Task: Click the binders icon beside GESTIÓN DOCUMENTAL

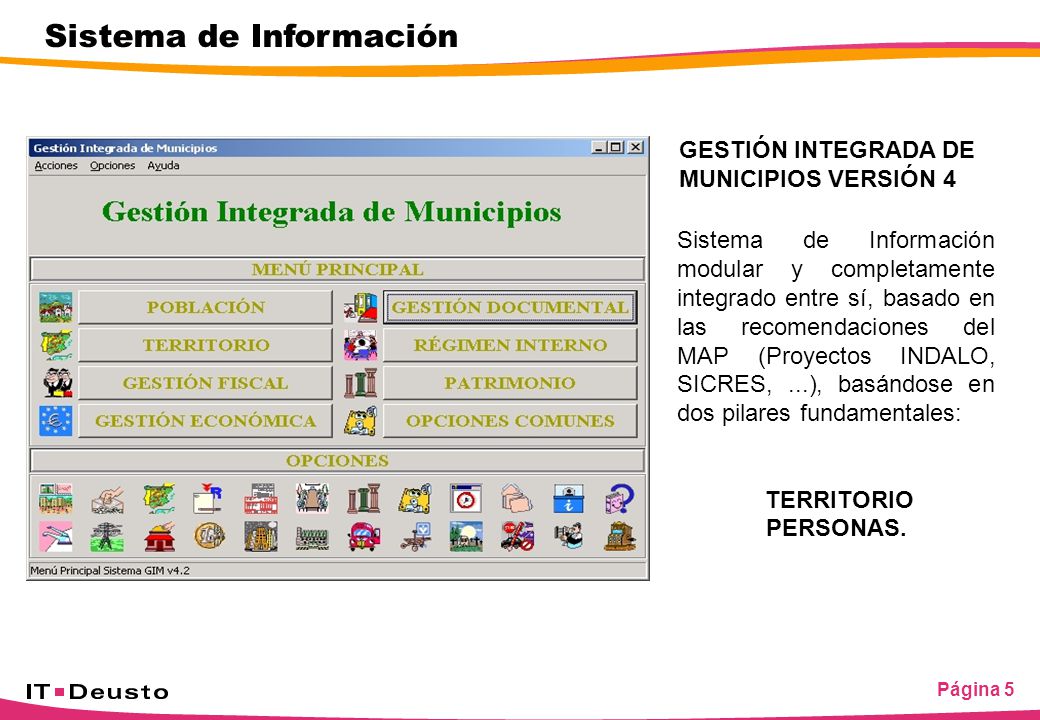Action: tap(360, 307)
